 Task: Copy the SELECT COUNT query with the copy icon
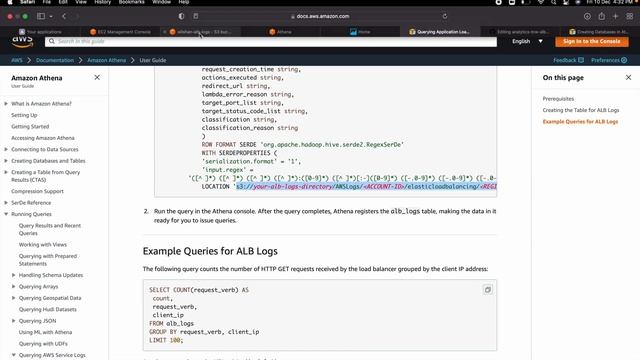(x=488, y=290)
